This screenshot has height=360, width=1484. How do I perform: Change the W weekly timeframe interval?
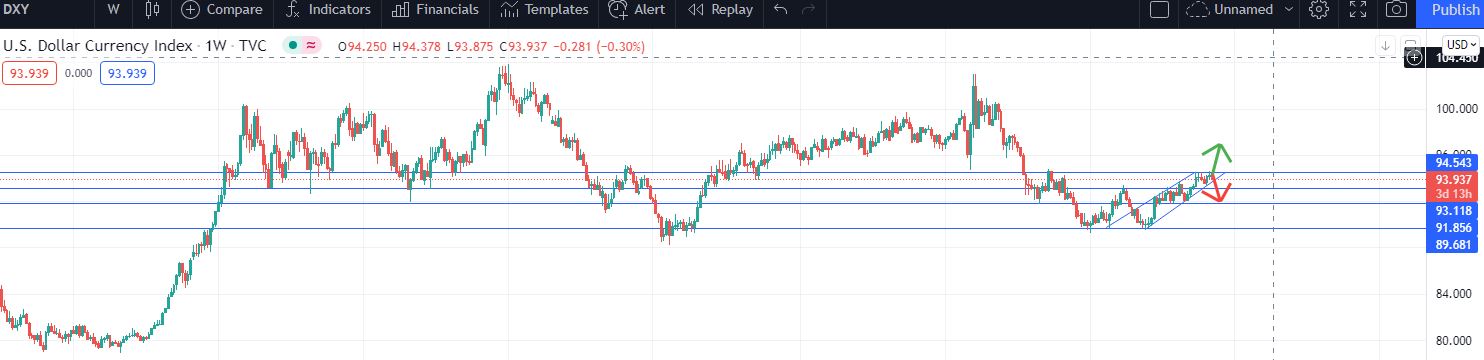click(x=113, y=10)
